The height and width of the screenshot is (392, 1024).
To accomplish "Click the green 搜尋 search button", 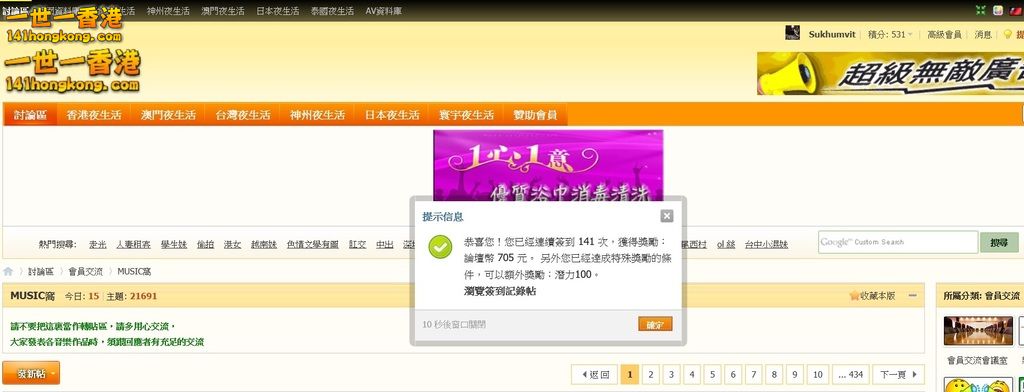I will pyautogui.click(x=999, y=242).
